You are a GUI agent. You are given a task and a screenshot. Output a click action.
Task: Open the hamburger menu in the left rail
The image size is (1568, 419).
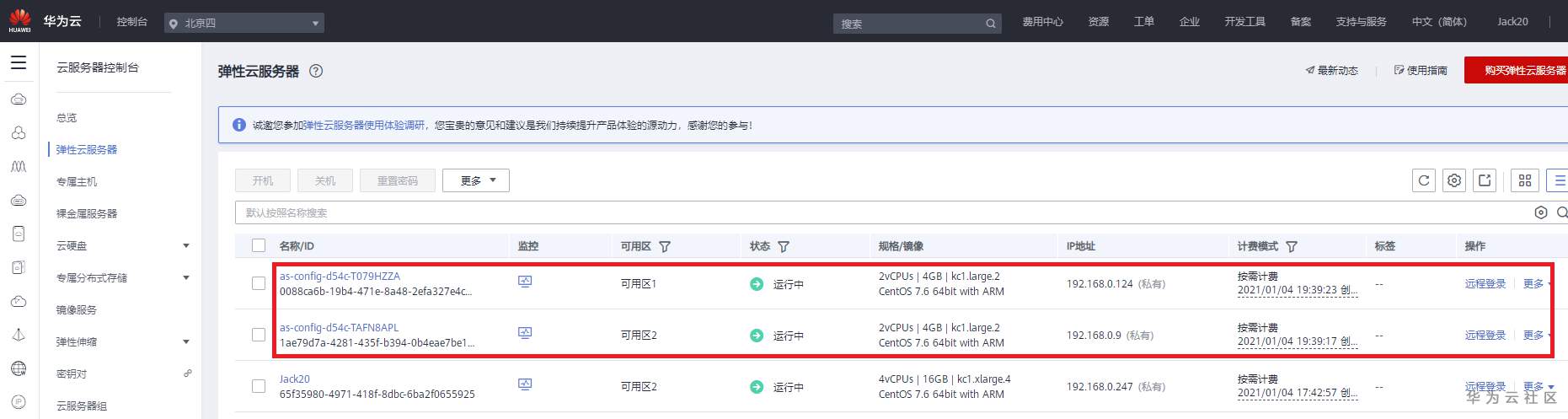point(19,62)
